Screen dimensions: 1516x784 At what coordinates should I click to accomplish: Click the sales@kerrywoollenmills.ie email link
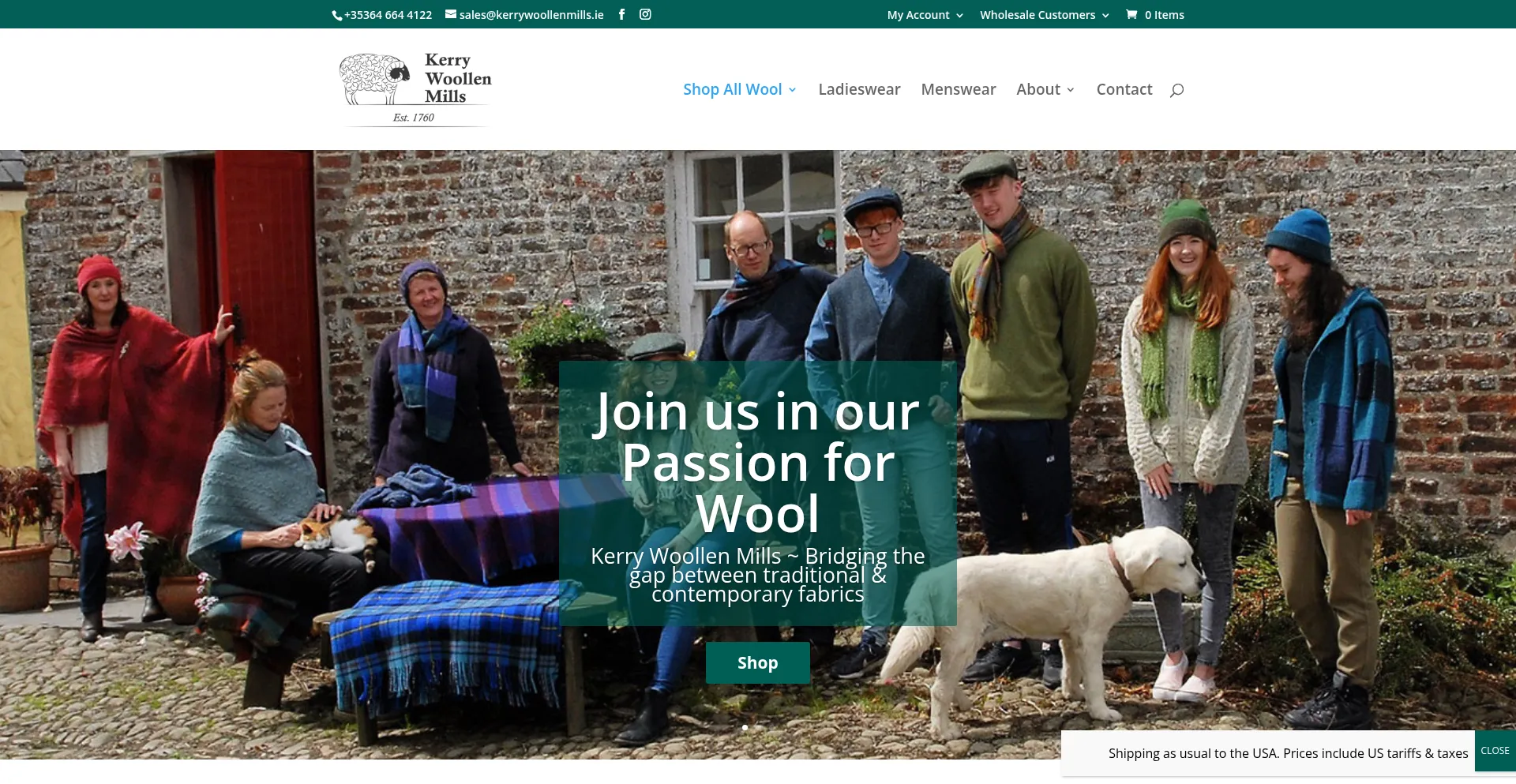[x=531, y=15]
